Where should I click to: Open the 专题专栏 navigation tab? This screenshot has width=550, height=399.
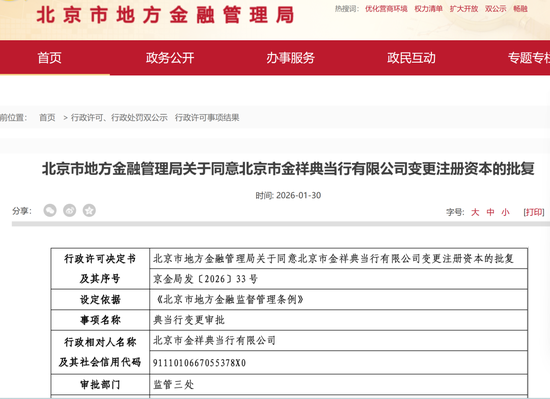pyautogui.click(x=529, y=58)
